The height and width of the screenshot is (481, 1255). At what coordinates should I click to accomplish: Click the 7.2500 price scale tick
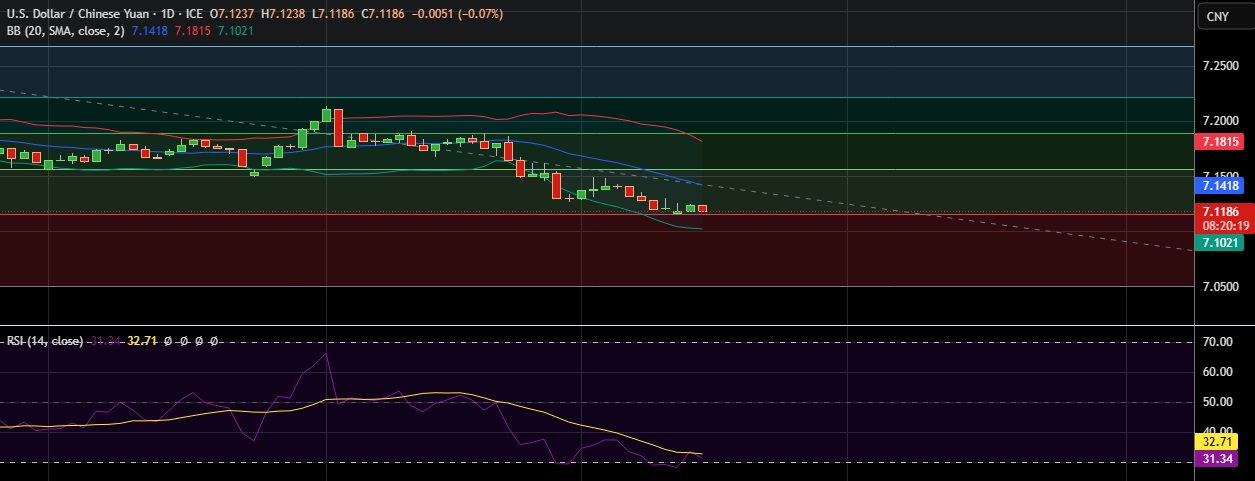pyautogui.click(x=1219, y=66)
